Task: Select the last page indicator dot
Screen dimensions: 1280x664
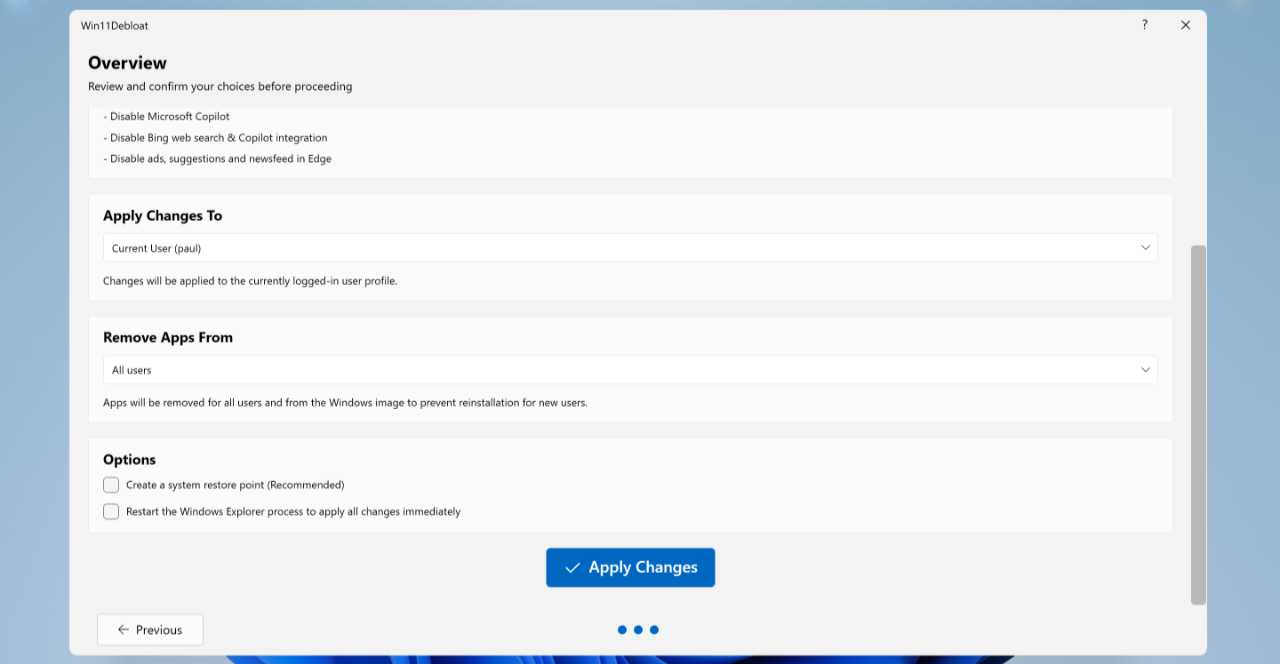Action: 654,630
